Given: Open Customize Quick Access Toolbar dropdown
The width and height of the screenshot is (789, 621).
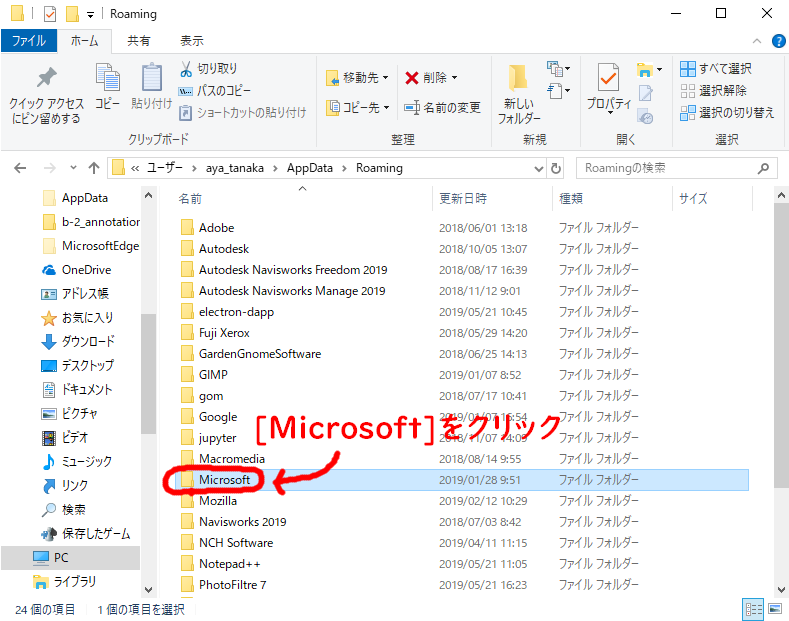Looking at the screenshot, I should 91,15.
